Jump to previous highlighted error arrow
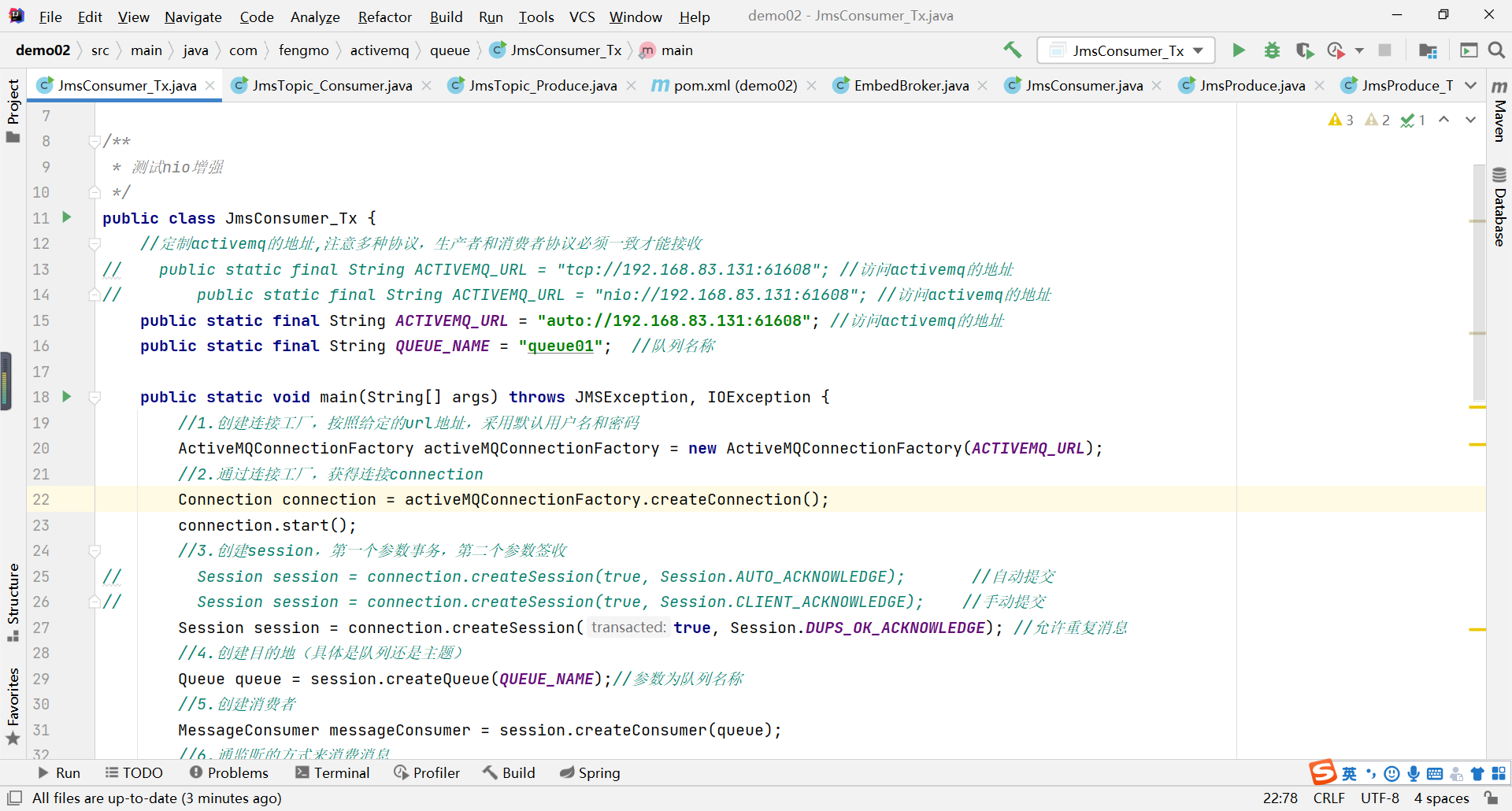This screenshot has width=1512, height=811. (x=1443, y=120)
